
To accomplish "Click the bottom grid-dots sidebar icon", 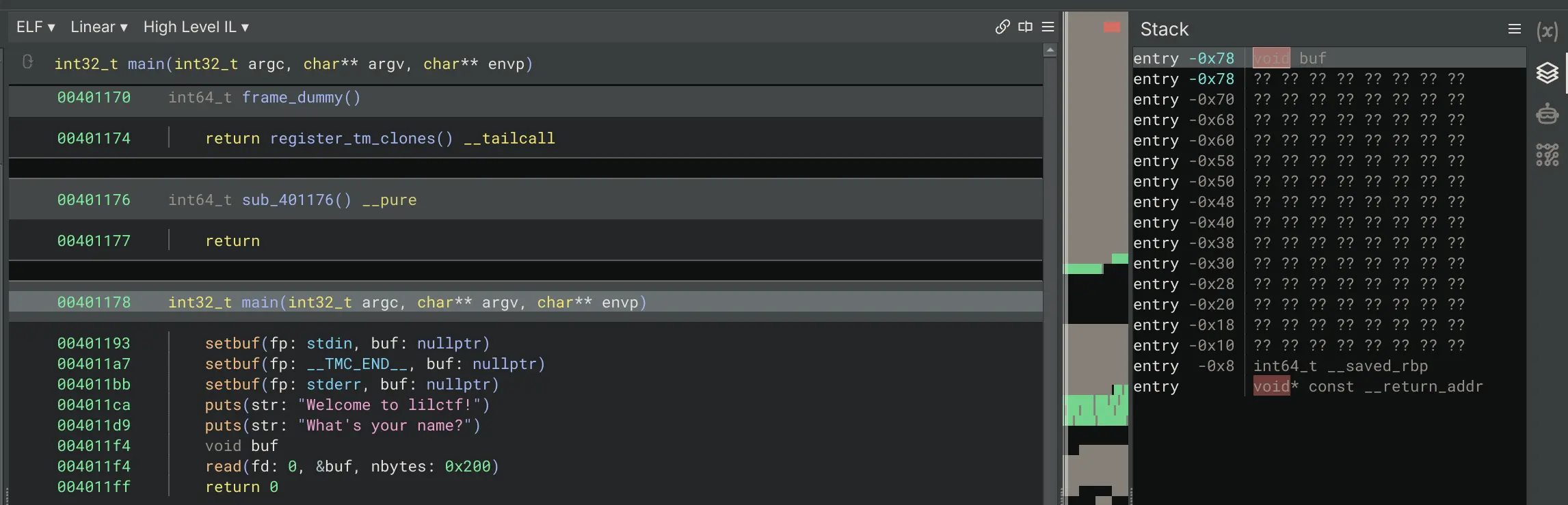I will coord(1547,155).
